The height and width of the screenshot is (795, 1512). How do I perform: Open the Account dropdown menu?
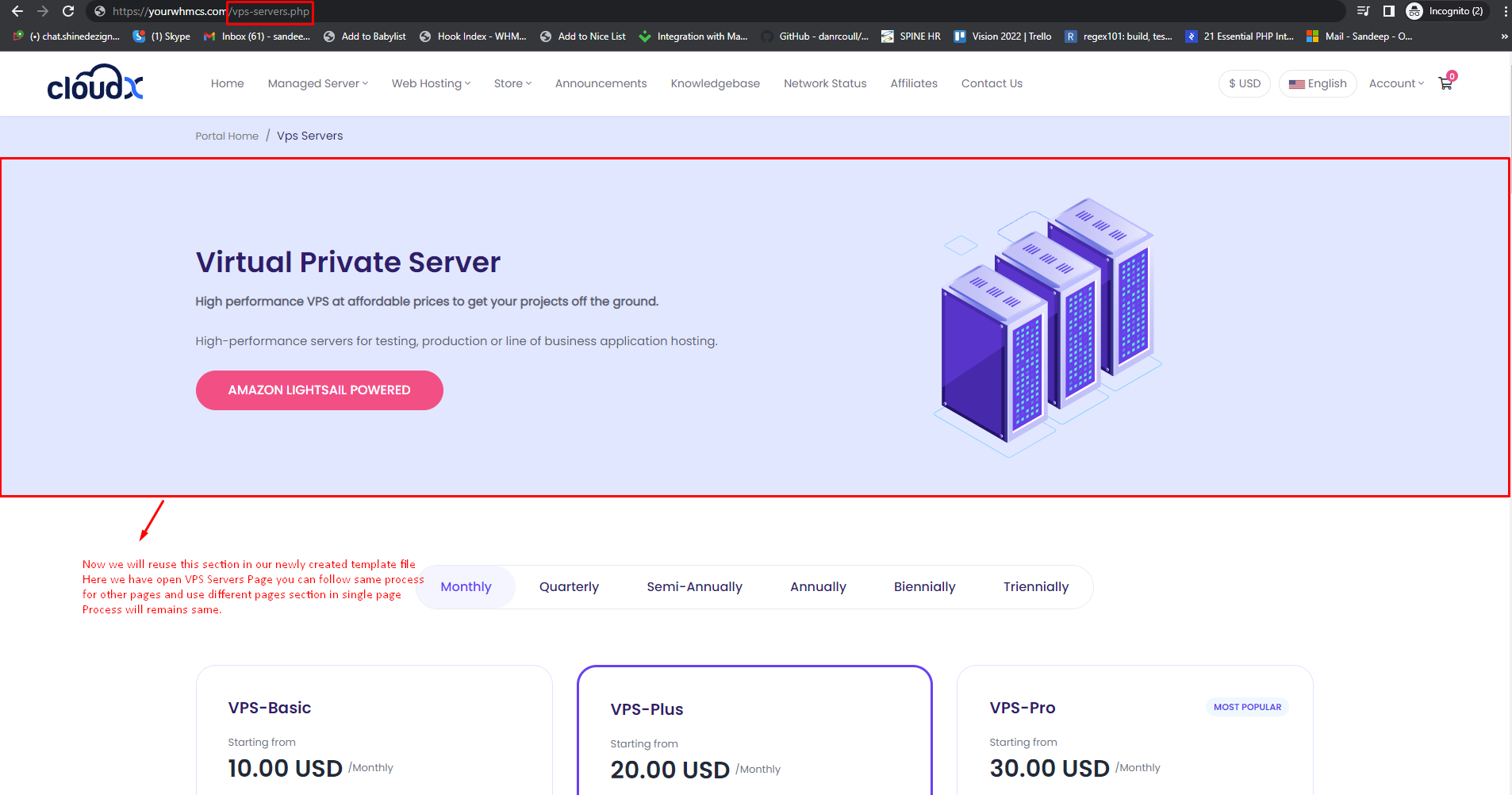tap(1396, 83)
